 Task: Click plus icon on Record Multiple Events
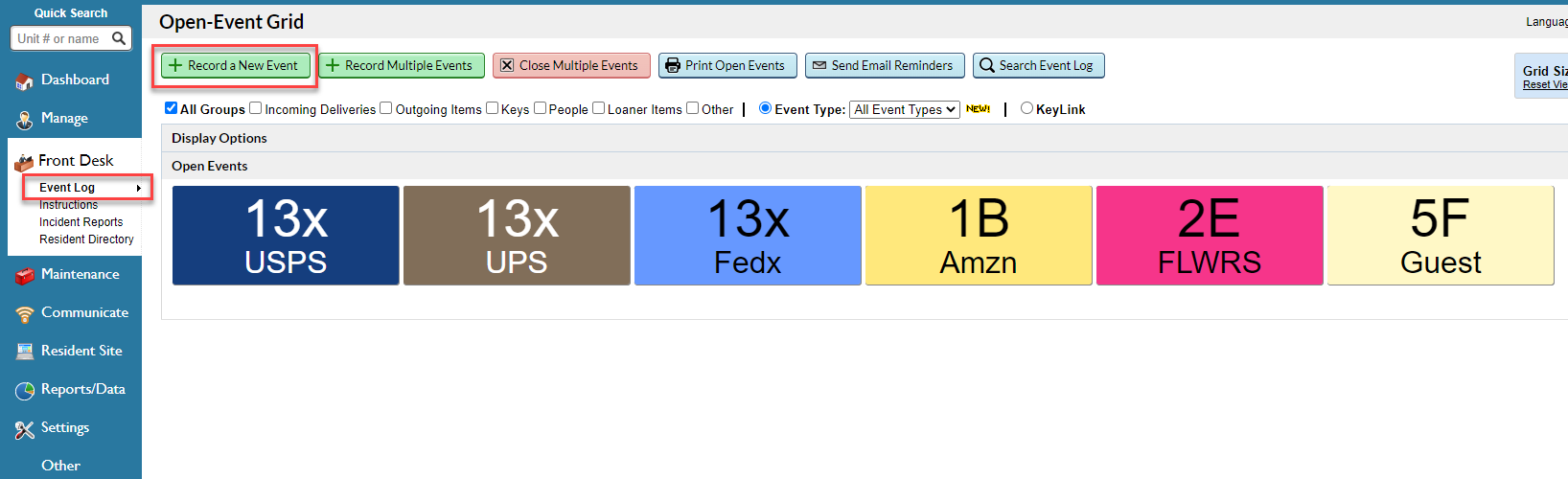[x=333, y=65]
